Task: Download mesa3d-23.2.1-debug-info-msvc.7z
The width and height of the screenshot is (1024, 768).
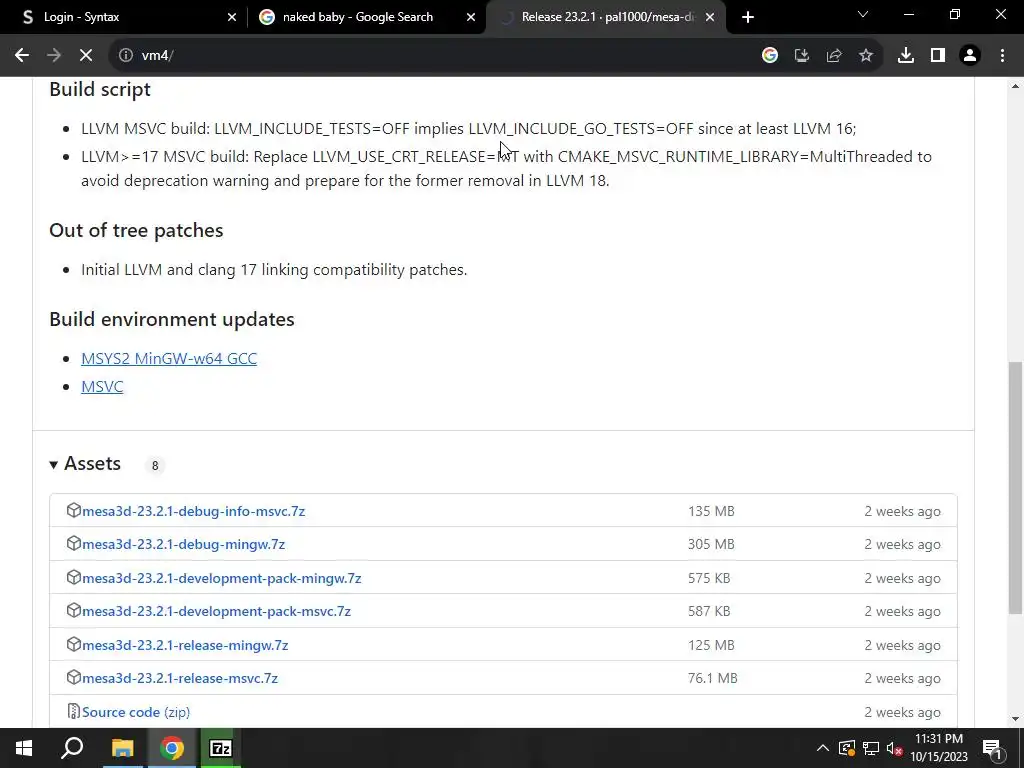Action: [x=193, y=511]
